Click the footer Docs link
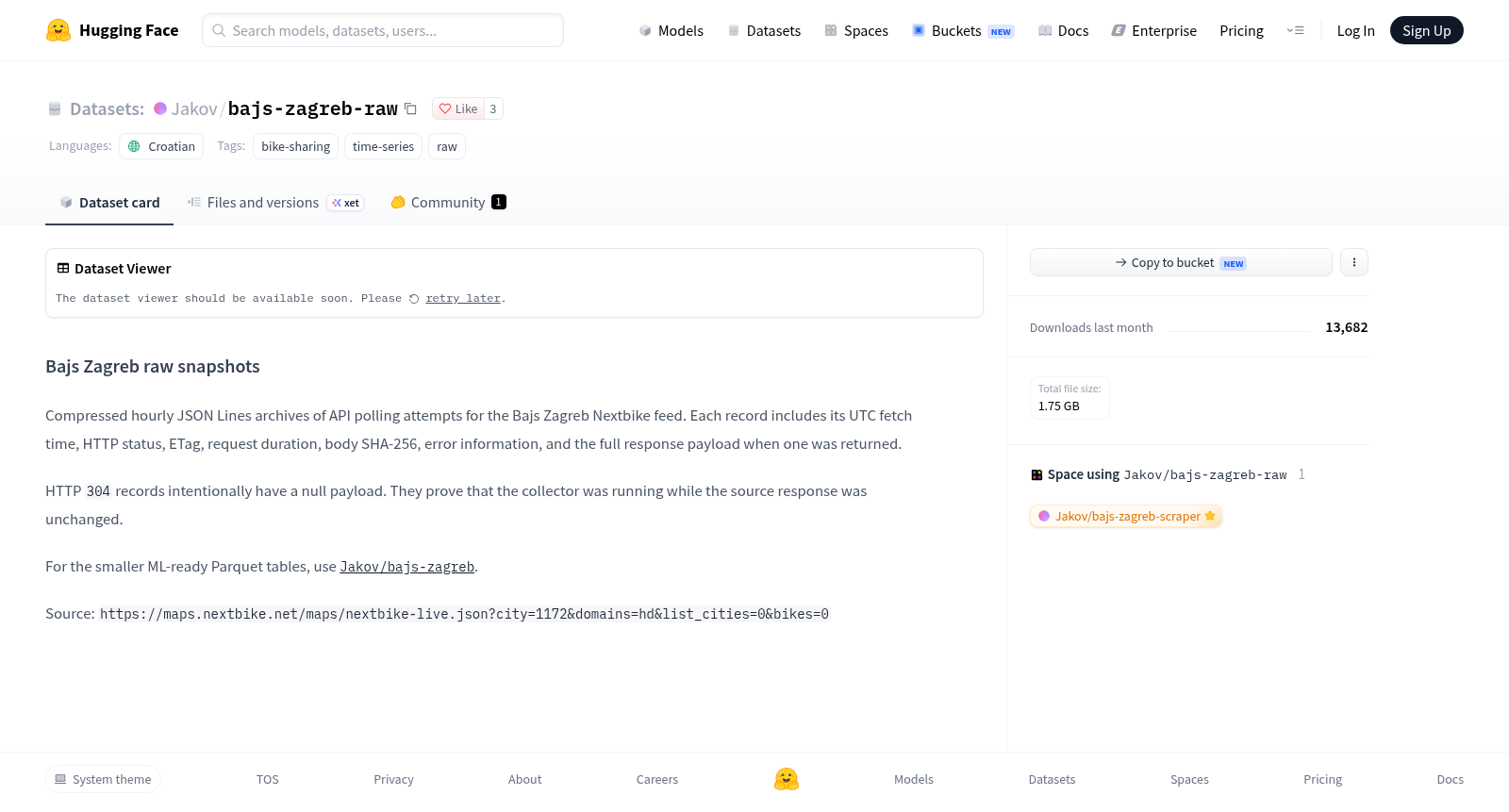Image resolution: width=1509 pixels, height=812 pixels. 1450,779
